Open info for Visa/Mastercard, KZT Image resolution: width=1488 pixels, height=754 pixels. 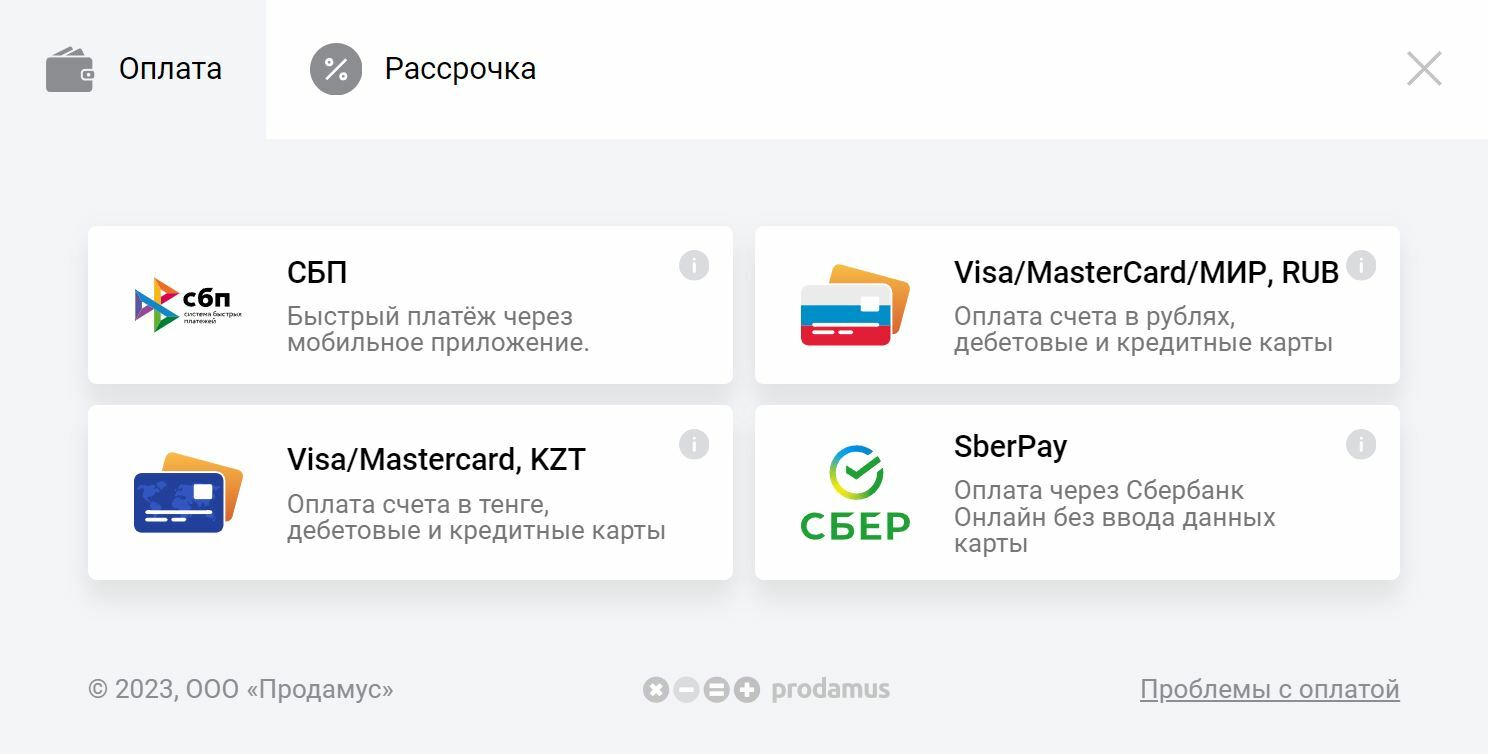(x=694, y=444)
